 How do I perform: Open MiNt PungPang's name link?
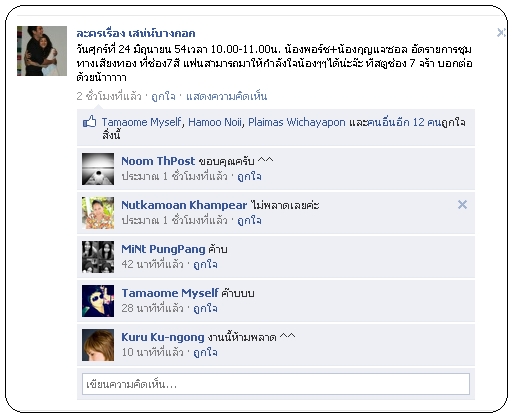click(163, 249)
